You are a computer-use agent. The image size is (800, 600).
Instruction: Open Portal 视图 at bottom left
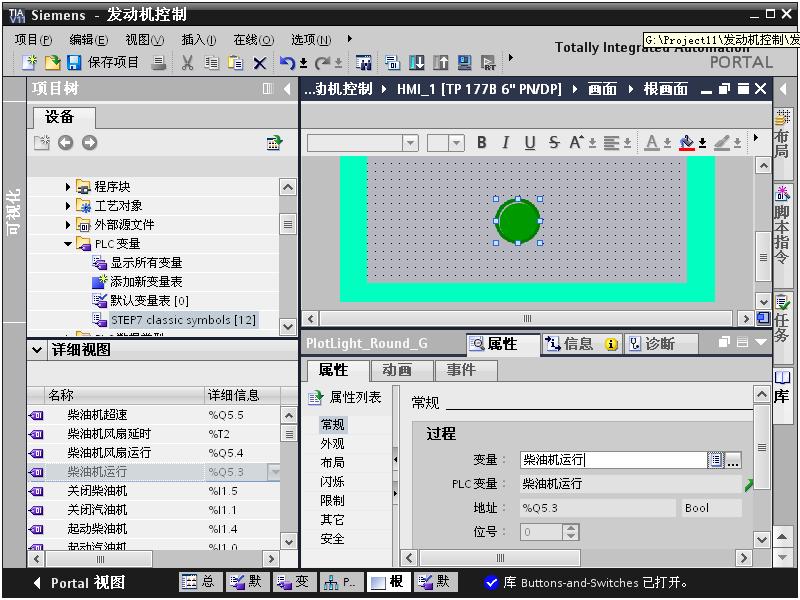tap(80, 583)
